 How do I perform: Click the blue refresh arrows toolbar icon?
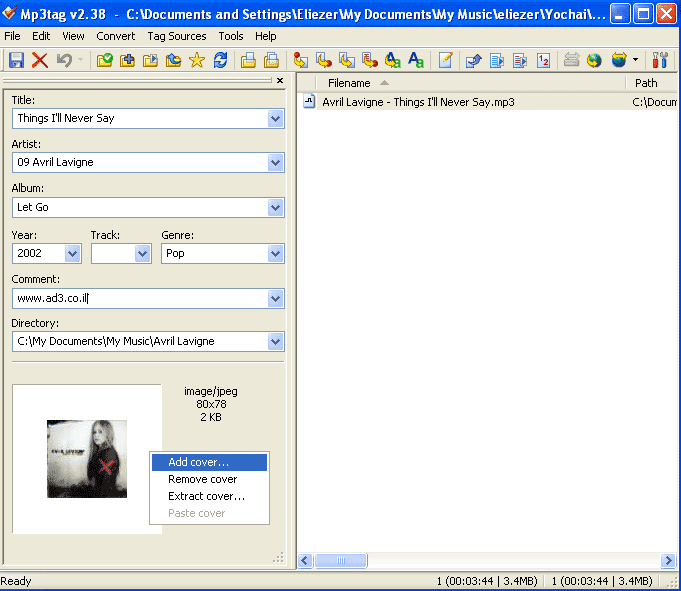tap(220, 60)
